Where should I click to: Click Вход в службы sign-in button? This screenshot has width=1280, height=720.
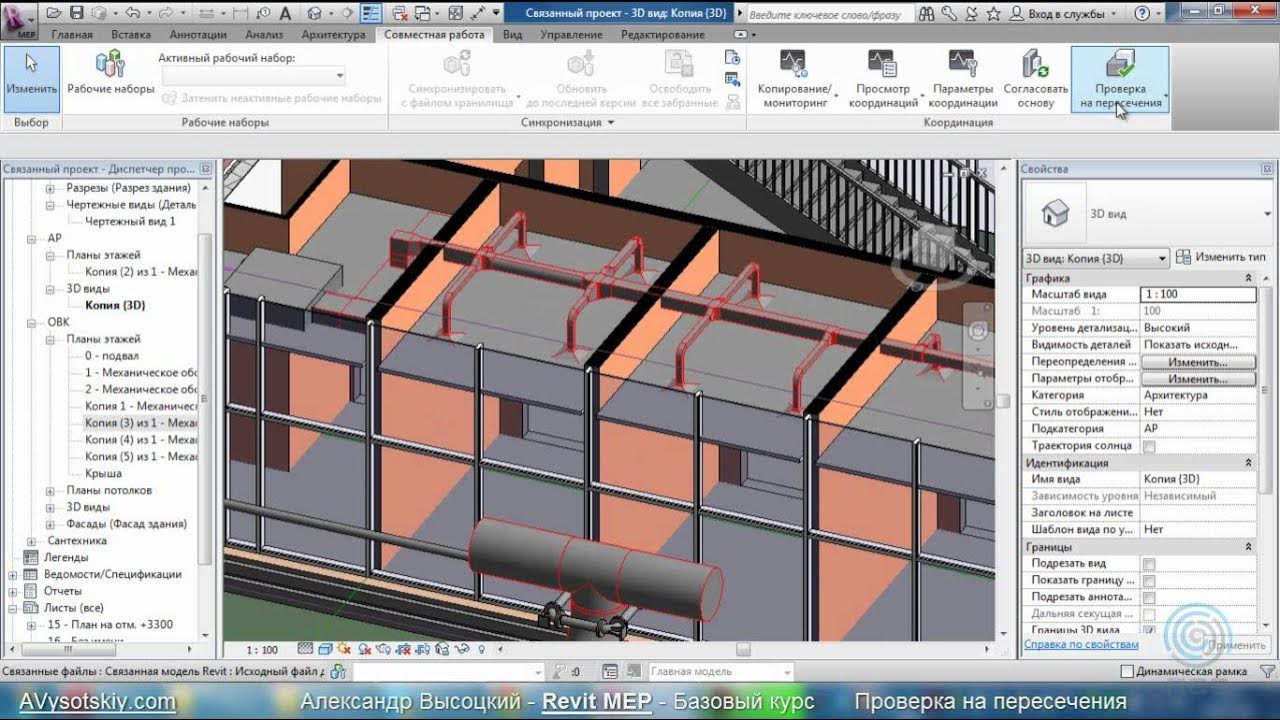tap(1066, 14)
